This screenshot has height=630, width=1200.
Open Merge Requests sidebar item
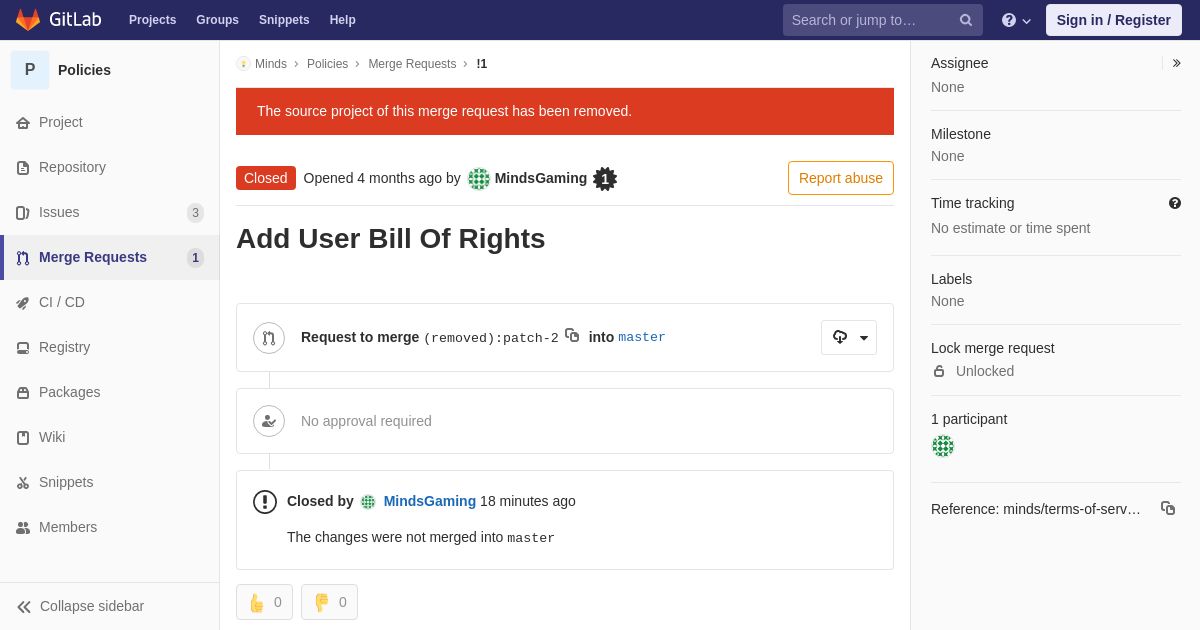[x=110, y=257]
